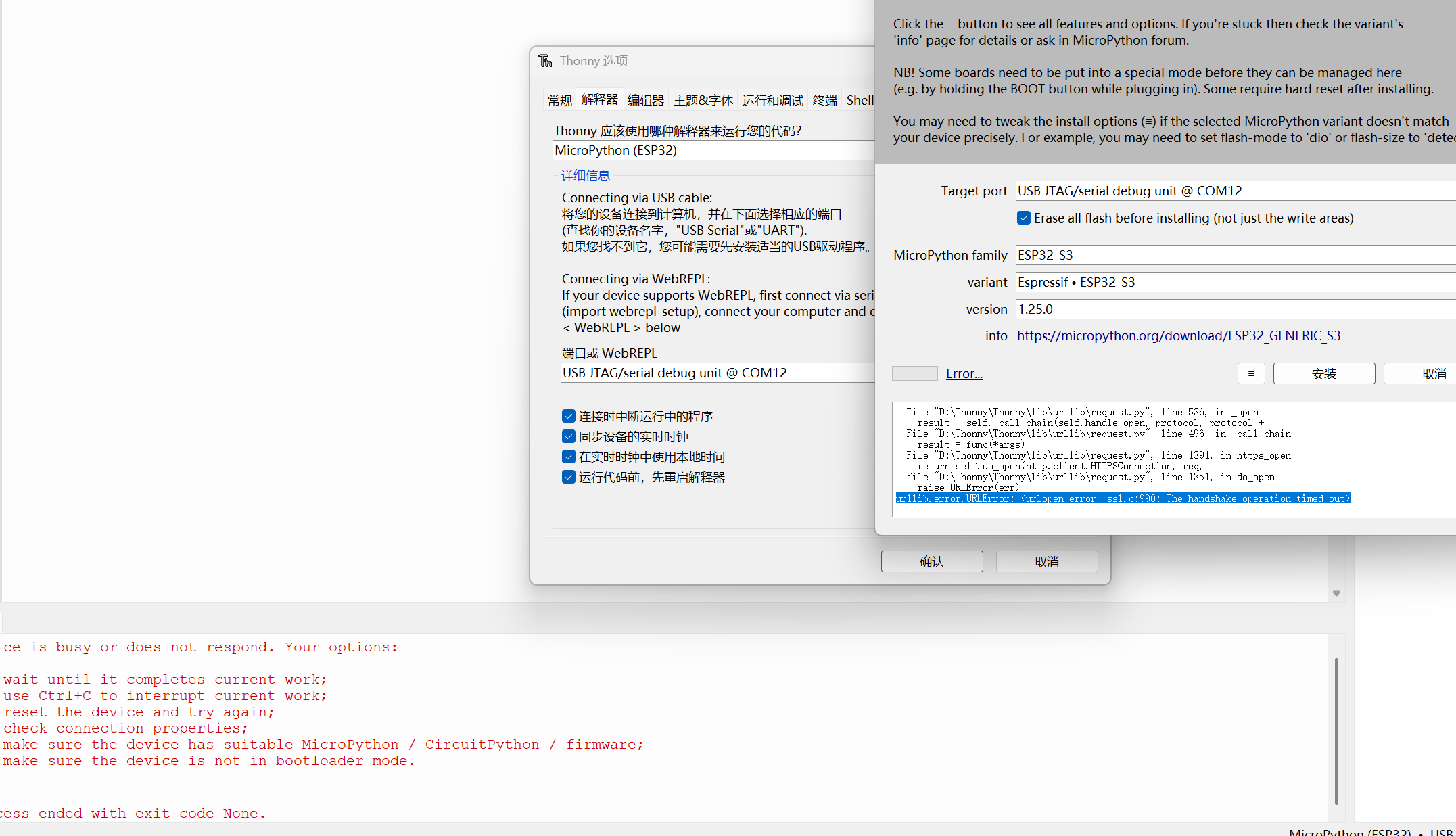Switch to the 常规 tab
This screenshot has width=1456, height=836.
[559, 99]
